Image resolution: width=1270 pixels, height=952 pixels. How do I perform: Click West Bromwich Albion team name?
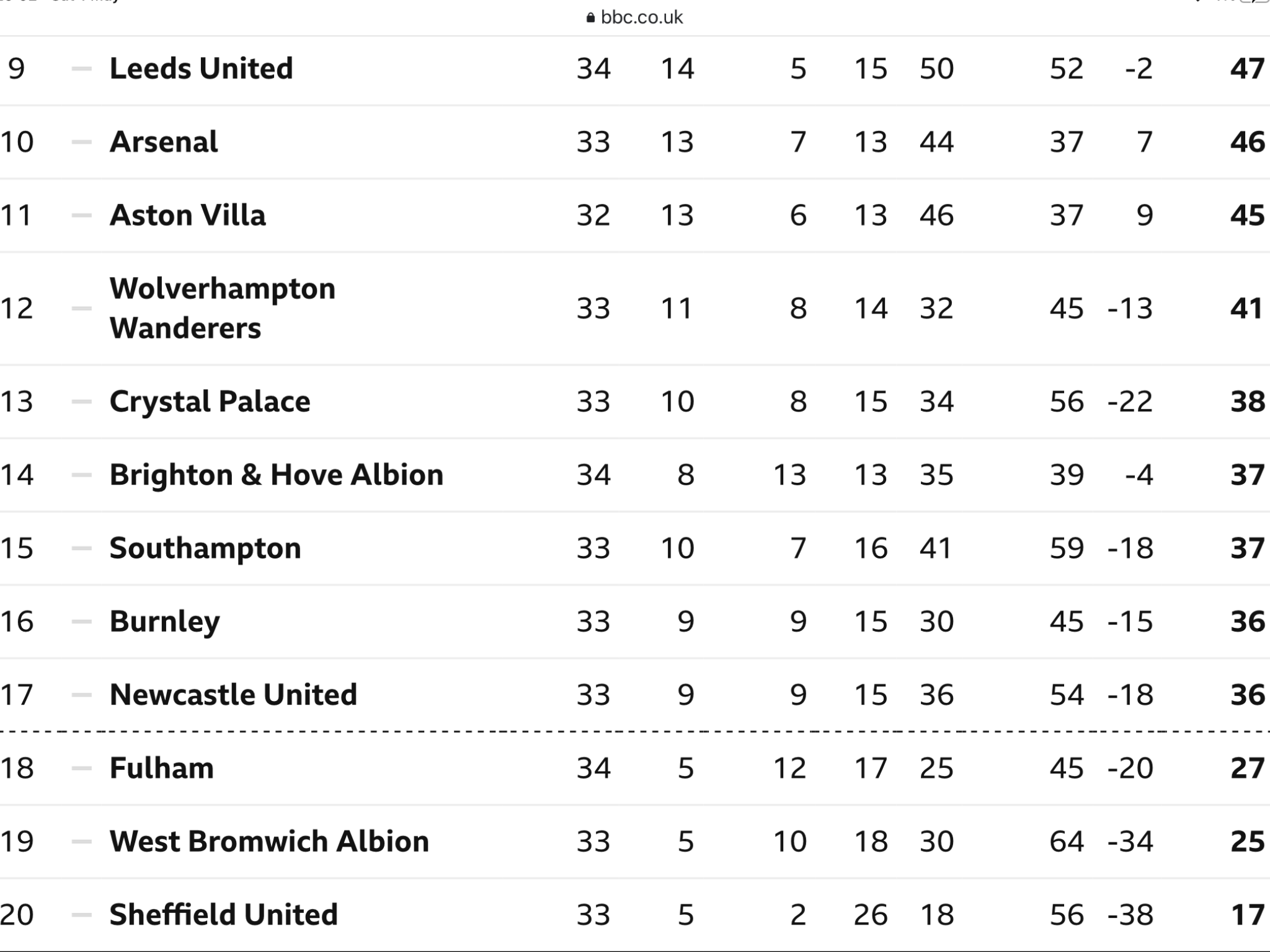click(269, 841)
